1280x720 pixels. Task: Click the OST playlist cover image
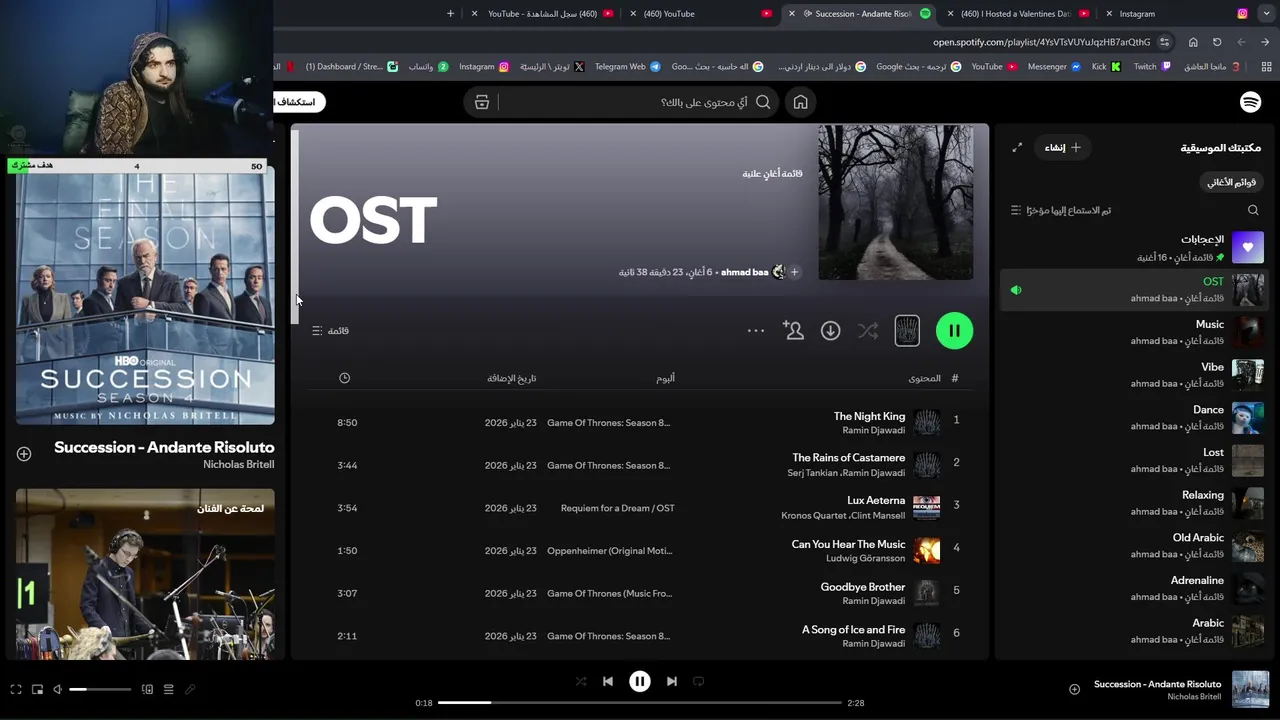click(895, 203)
